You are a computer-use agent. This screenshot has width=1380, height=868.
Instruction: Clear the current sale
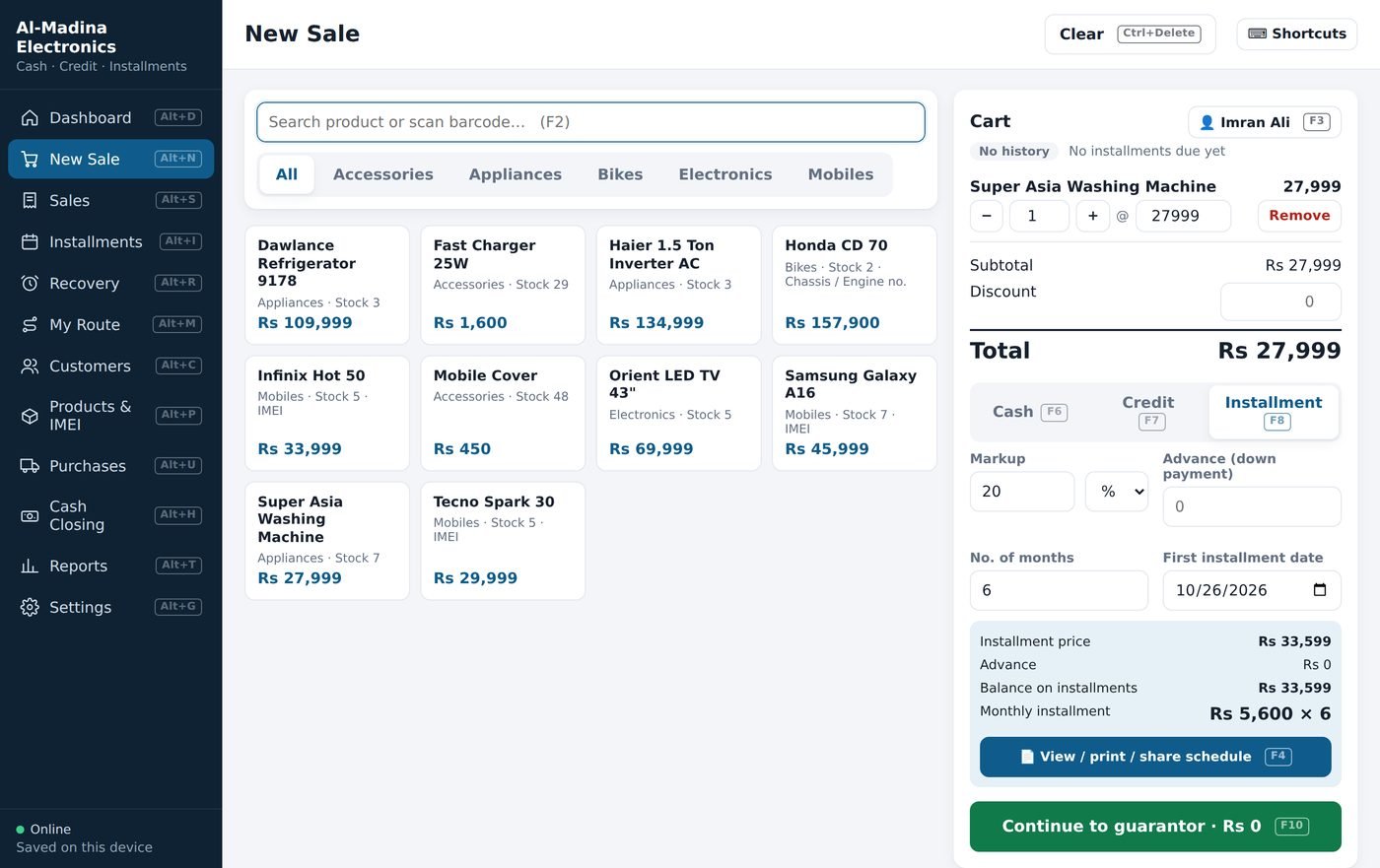click(x=1130, y=33)
